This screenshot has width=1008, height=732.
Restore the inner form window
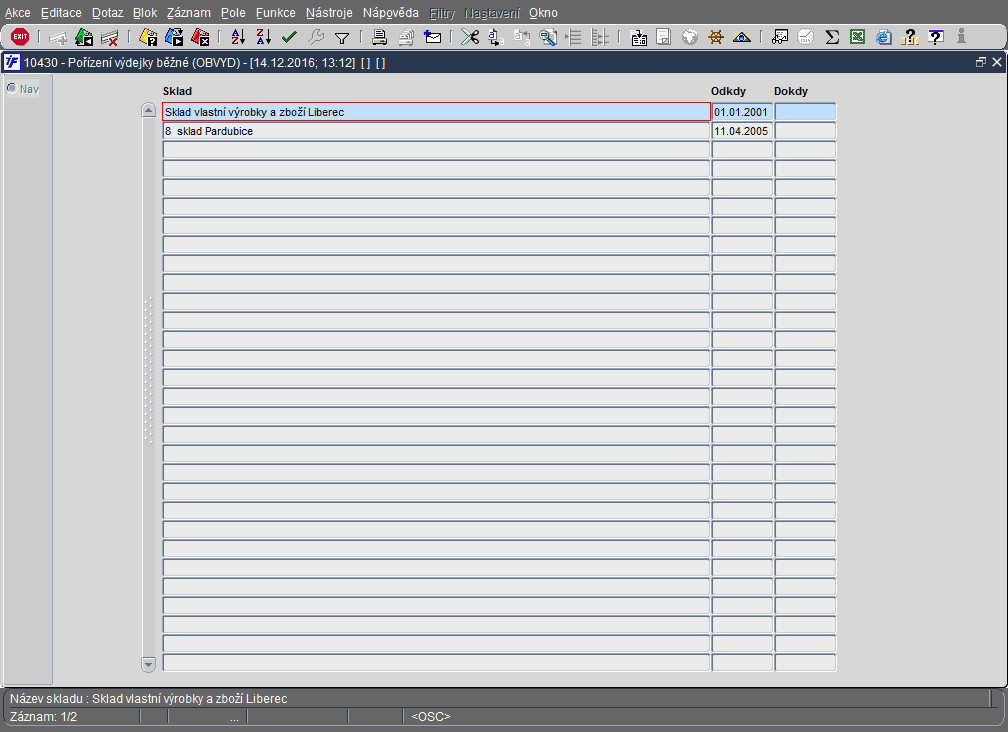[x=980, y=62]
